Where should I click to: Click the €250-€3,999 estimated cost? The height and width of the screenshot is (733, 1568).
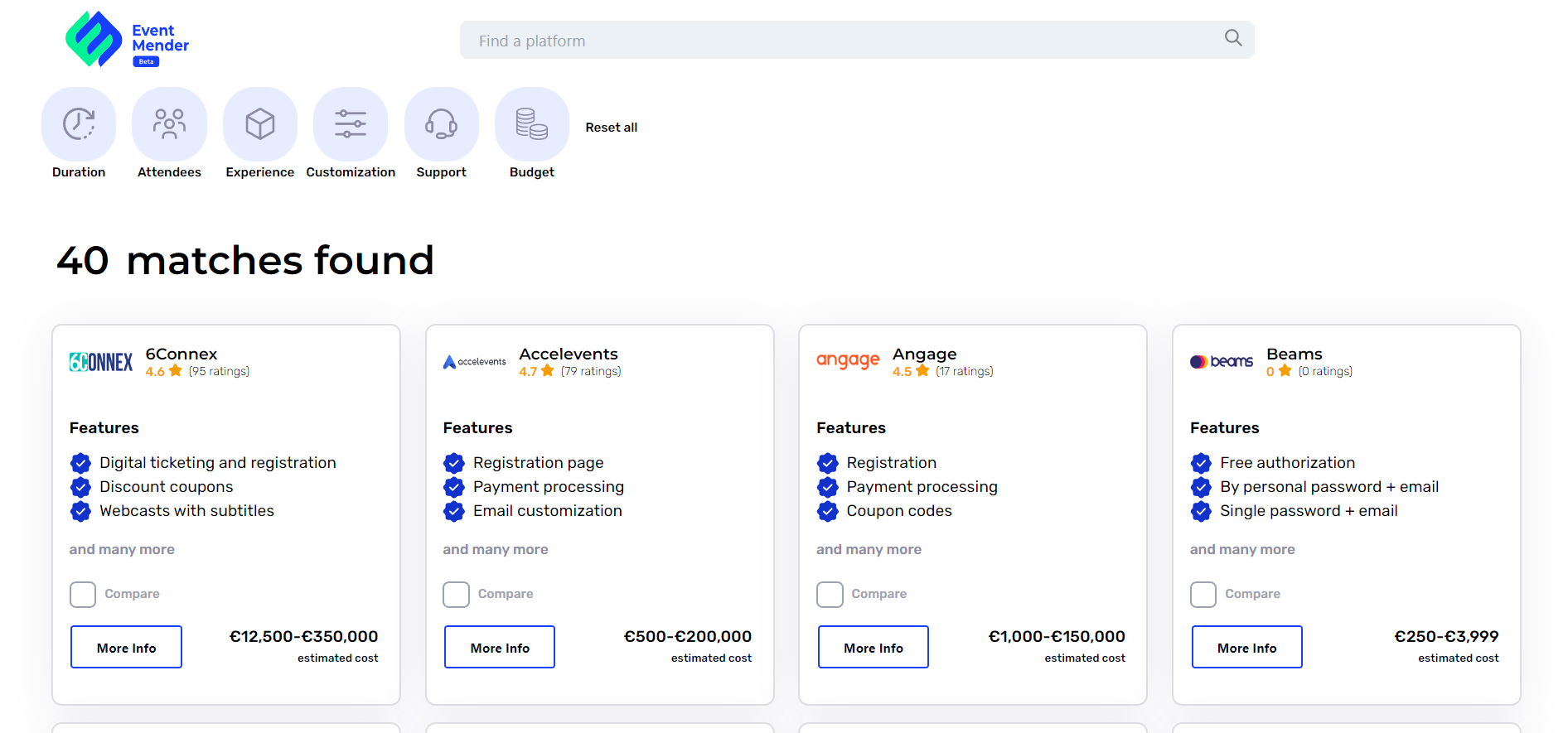tap(1446, 637)
